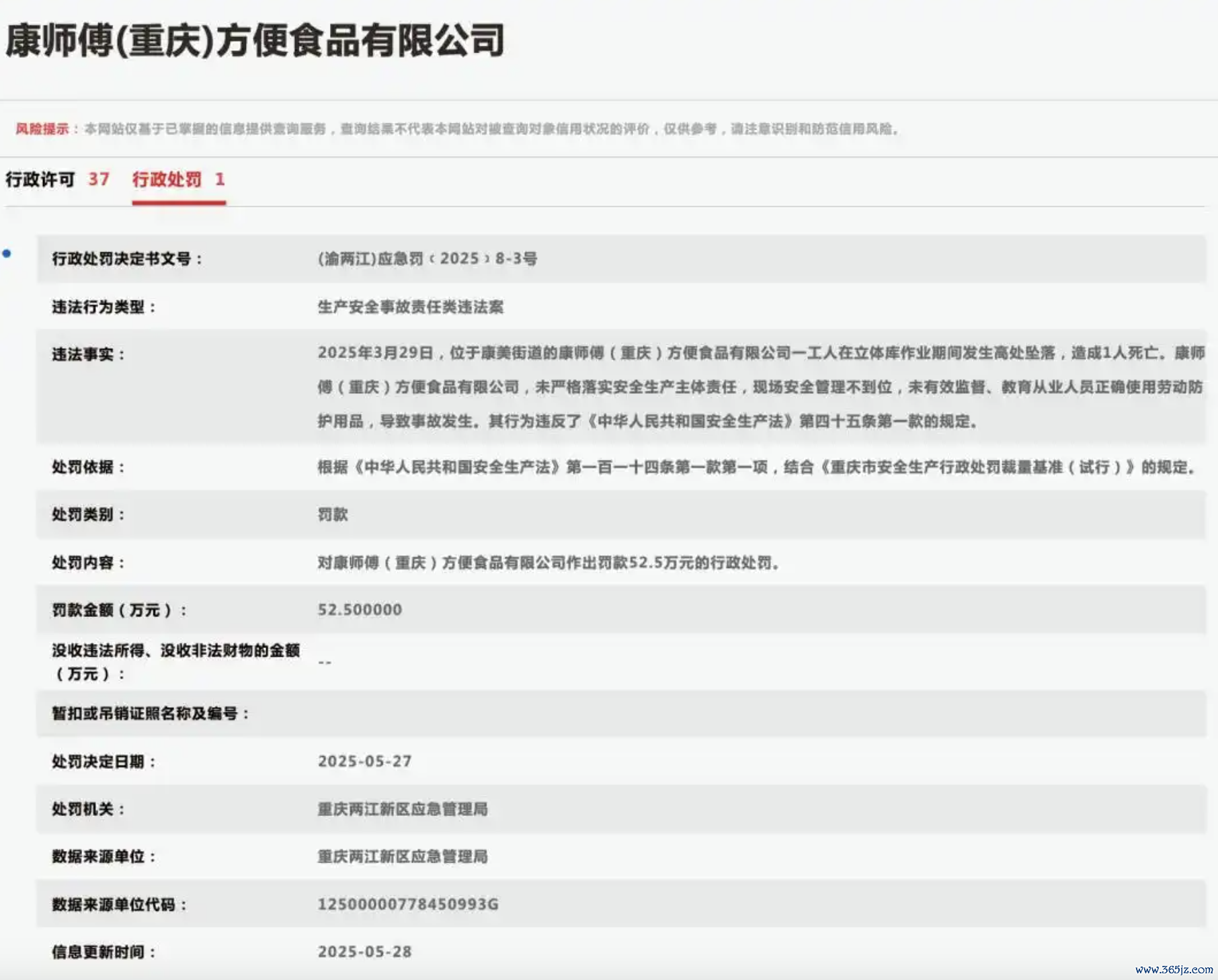Click the 处罚类别 label
The width and height of the screenshot is (1218, 980).
(x=89, y=515)
